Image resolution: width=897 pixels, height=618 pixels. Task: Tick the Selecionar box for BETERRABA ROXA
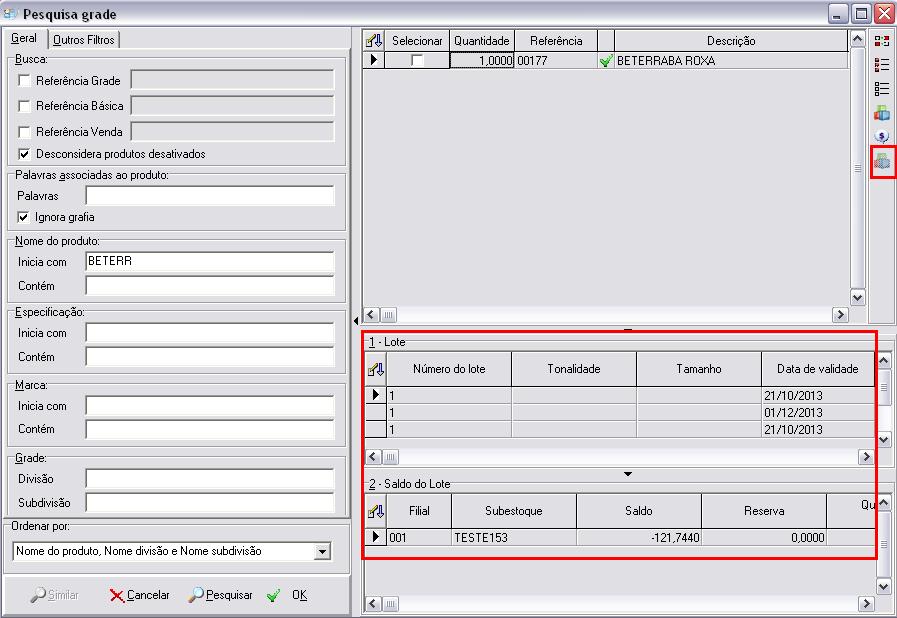pos(417,61)
